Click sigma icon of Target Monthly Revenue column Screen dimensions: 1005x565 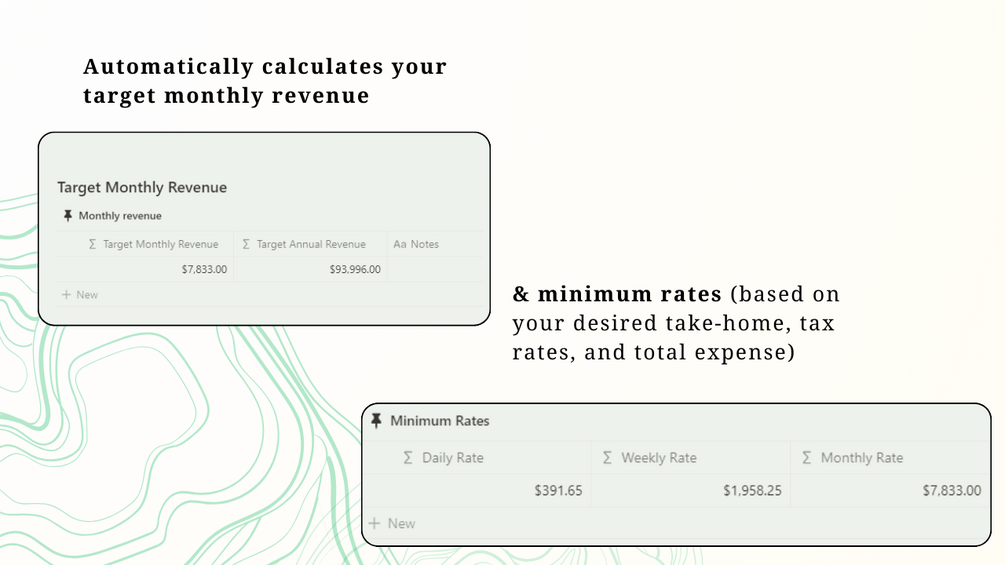92,244
